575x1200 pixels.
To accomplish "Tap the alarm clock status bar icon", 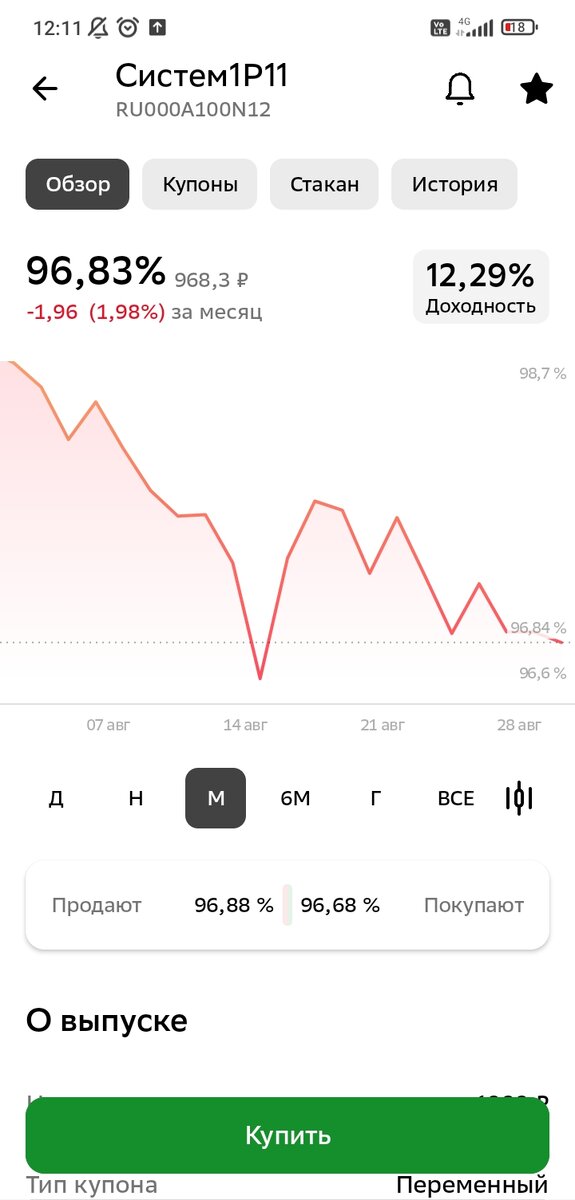I will (128, 28).
